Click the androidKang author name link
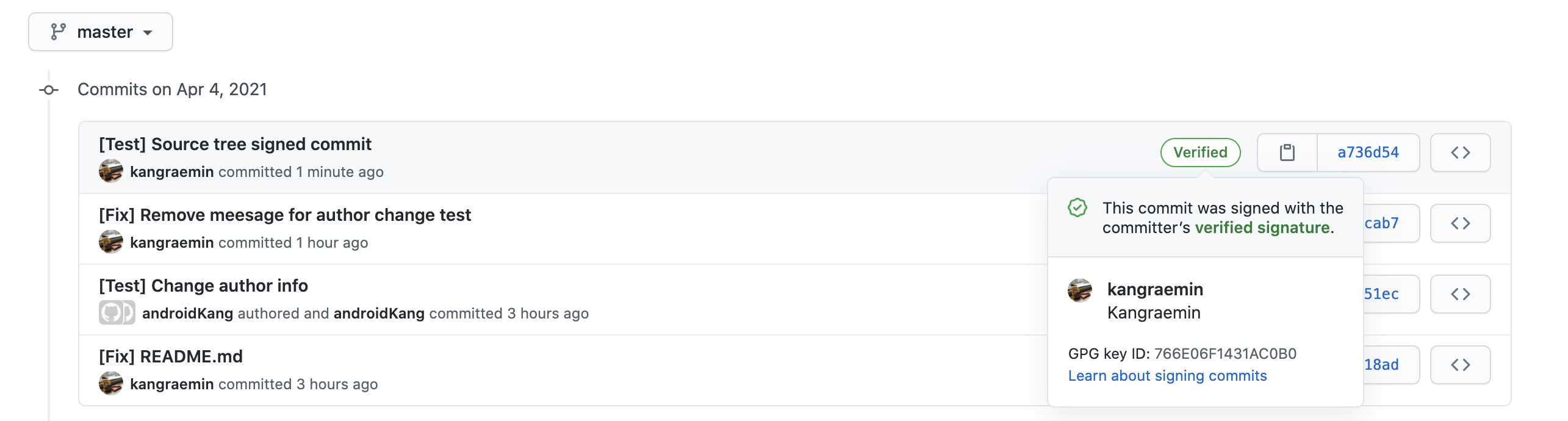 [187, 314]
